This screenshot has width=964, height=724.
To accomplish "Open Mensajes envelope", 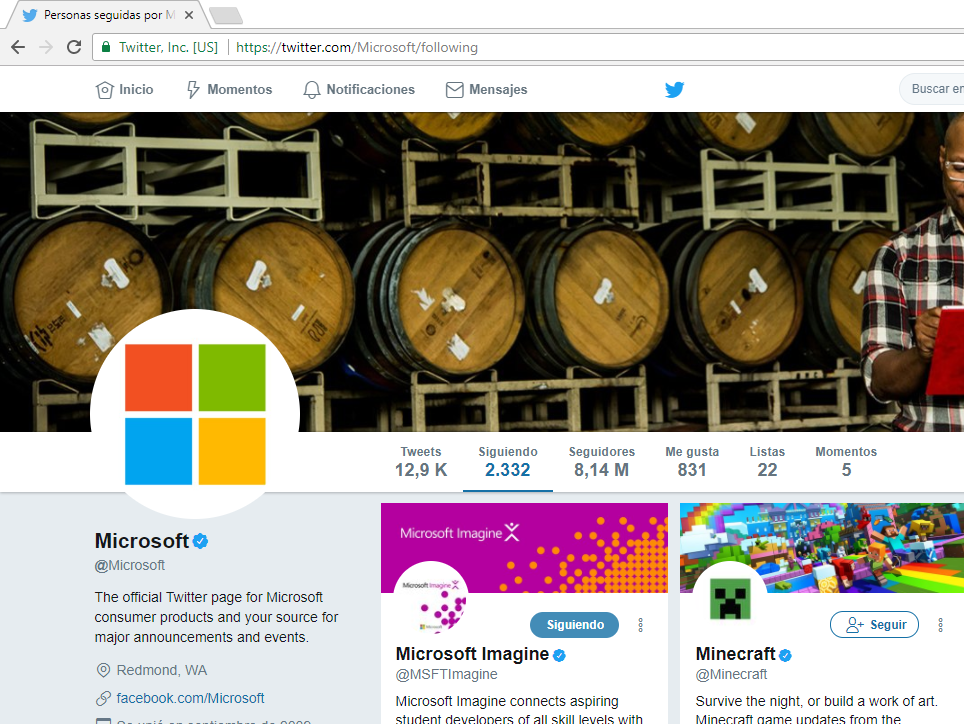I will click(486, 90).
